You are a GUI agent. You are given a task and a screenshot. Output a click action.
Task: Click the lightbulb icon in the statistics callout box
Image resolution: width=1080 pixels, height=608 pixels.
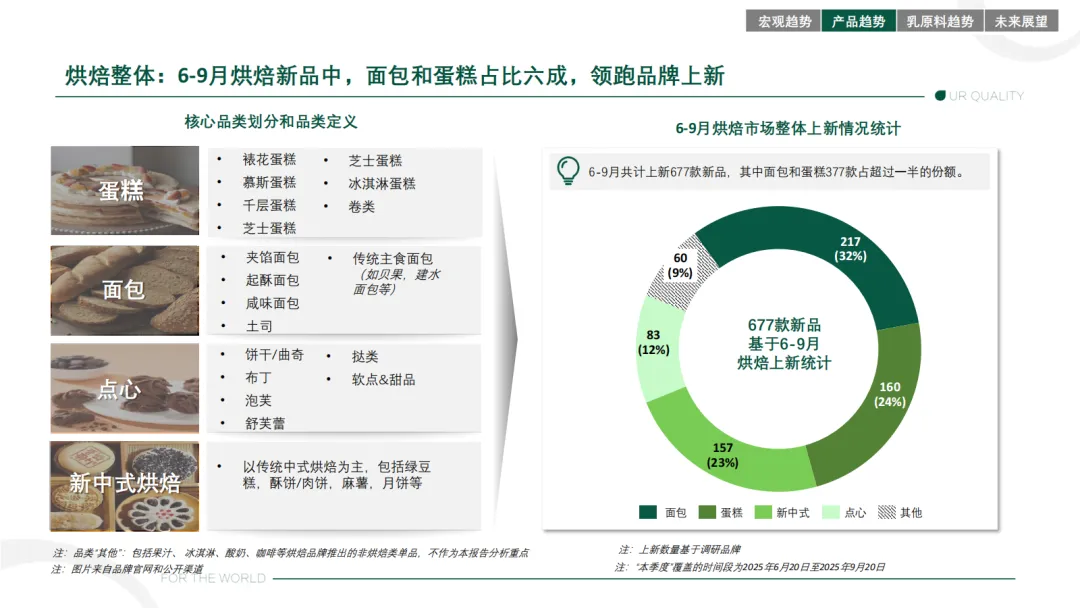point(570,170)
